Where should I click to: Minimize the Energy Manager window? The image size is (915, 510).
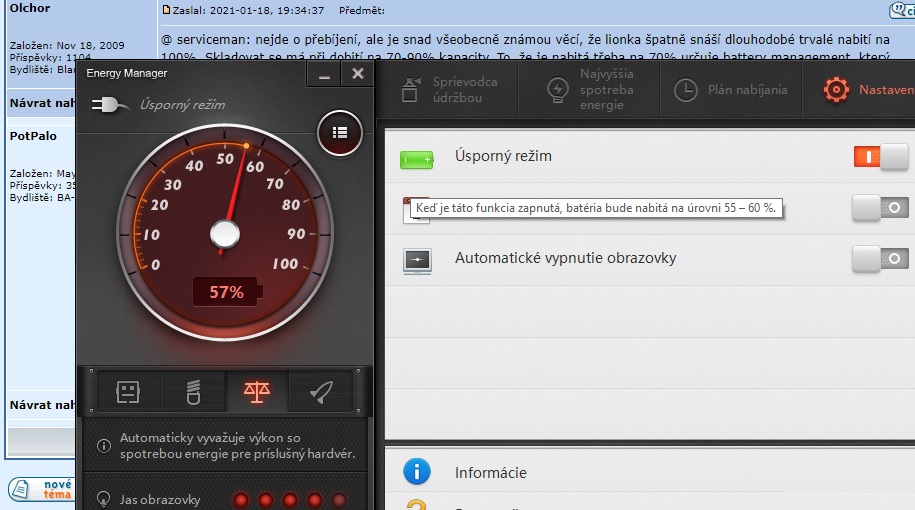(324, 74)
